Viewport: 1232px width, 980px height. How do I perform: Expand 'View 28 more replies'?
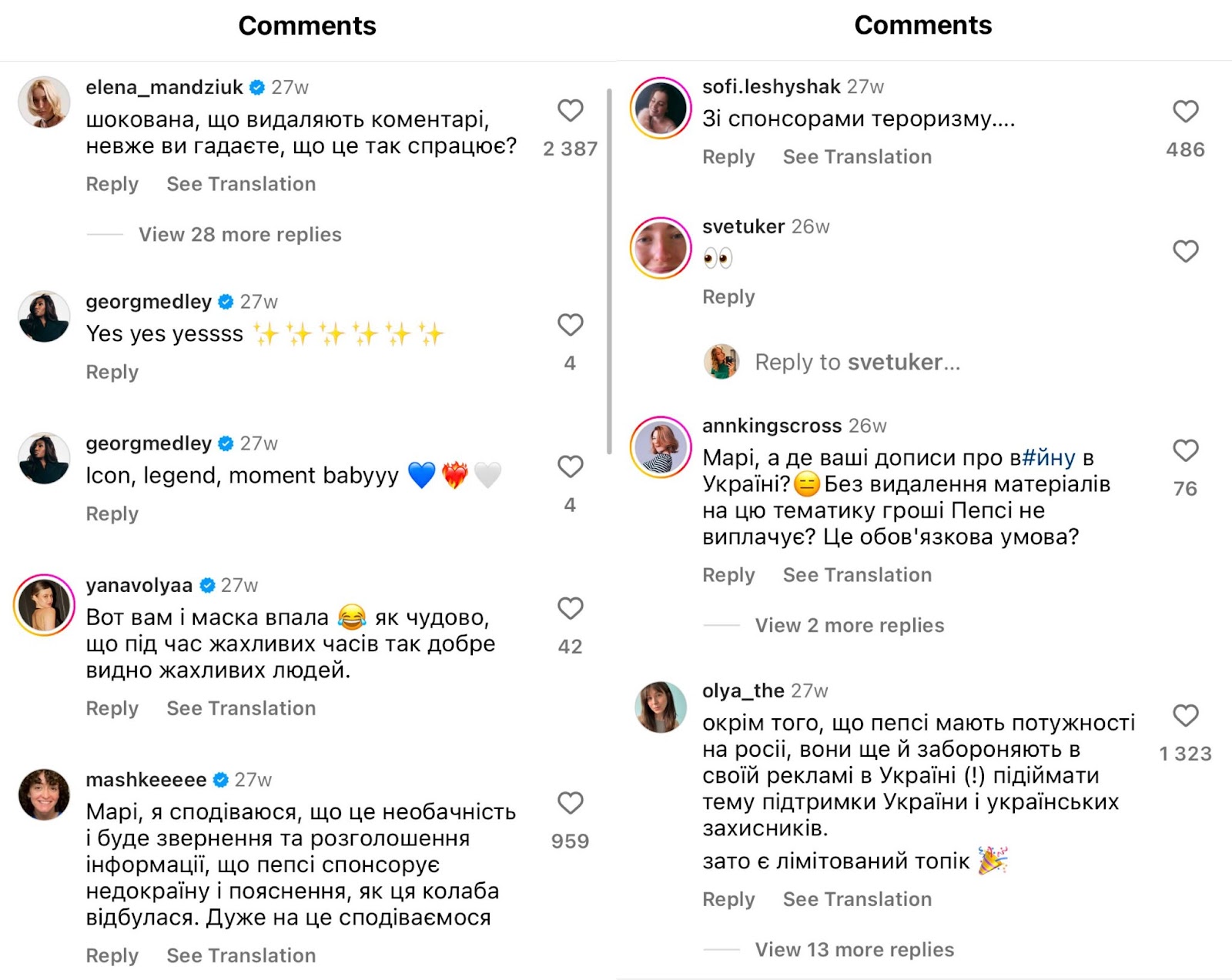point(239,235)
